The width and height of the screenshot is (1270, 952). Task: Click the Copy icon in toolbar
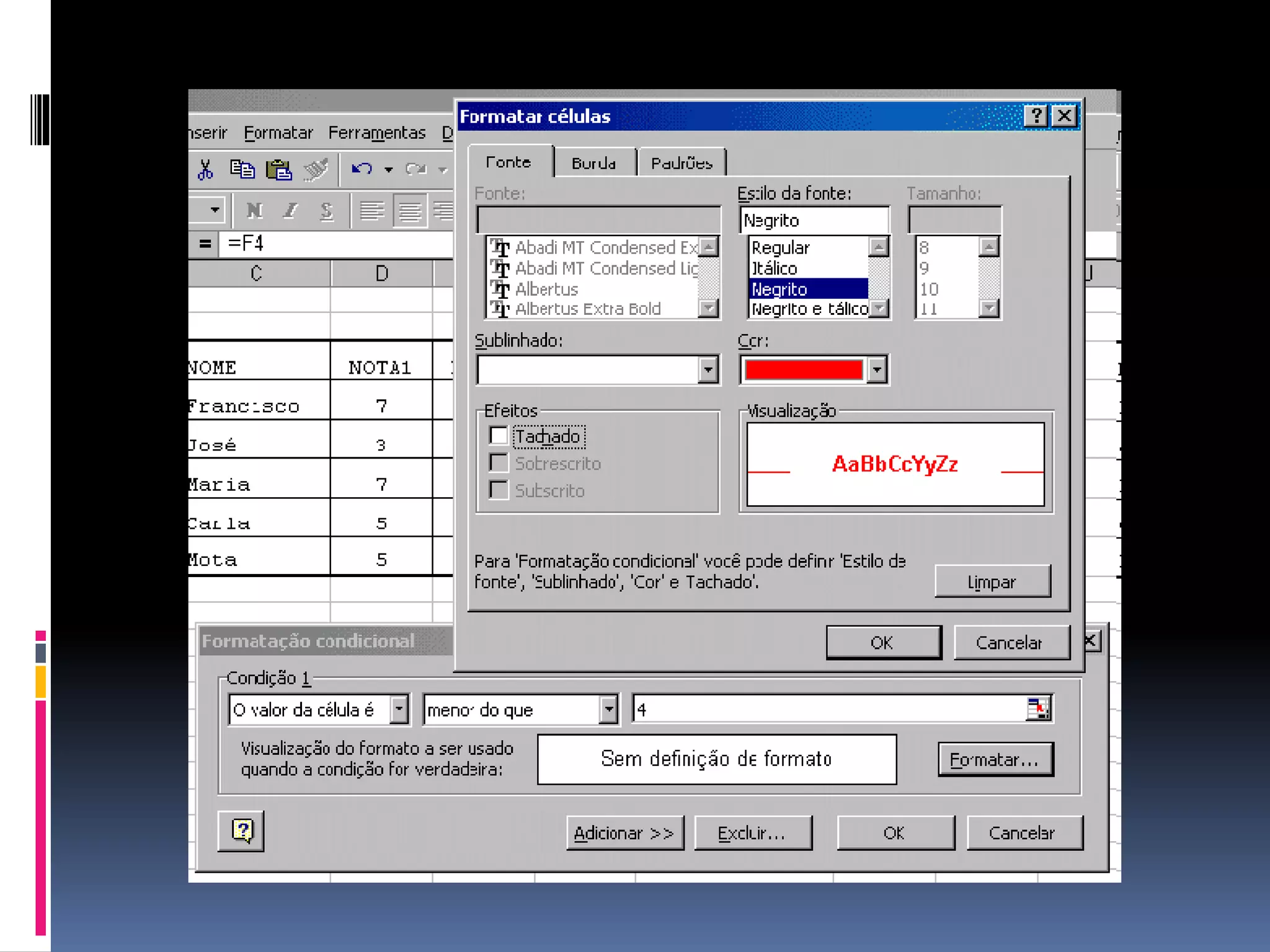242,169
